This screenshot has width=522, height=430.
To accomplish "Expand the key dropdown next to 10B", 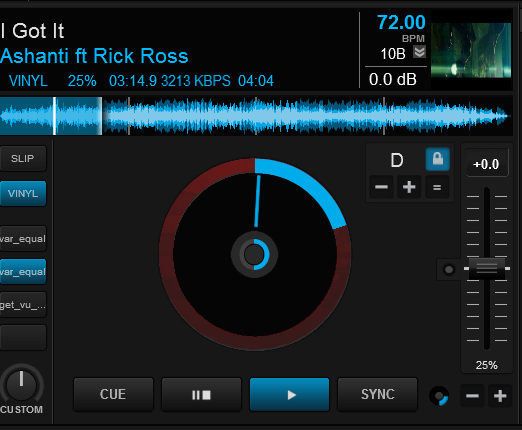I will click(x=420, y=52).
